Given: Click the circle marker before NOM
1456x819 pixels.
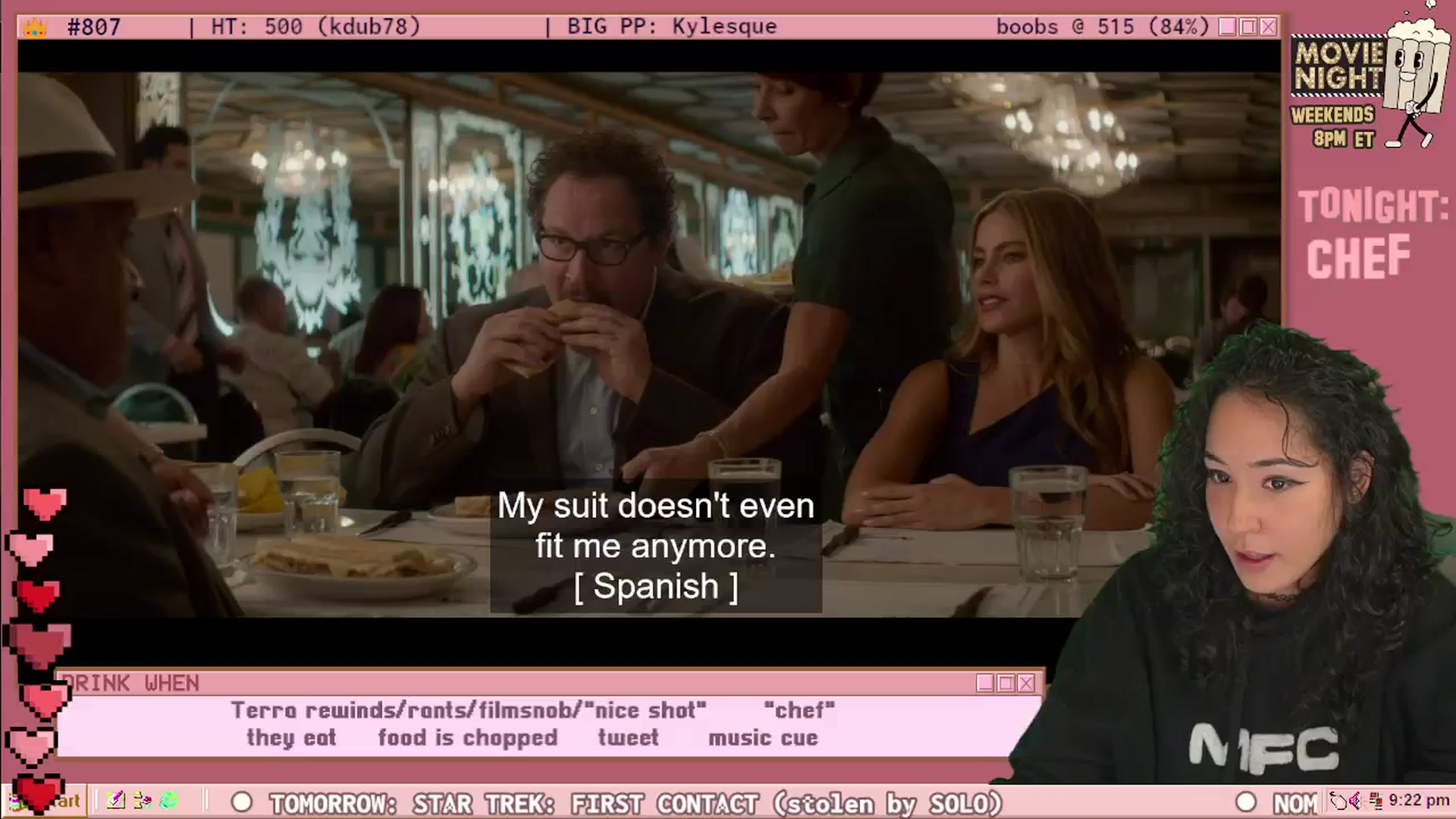Looking at the screenshot, I should point(1246,802).
